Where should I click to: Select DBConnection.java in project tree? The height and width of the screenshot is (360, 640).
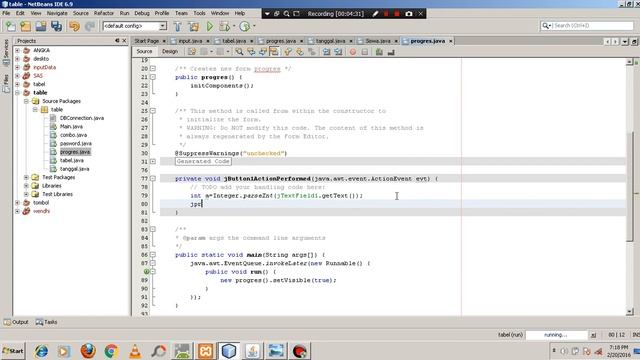pos(82,118)
